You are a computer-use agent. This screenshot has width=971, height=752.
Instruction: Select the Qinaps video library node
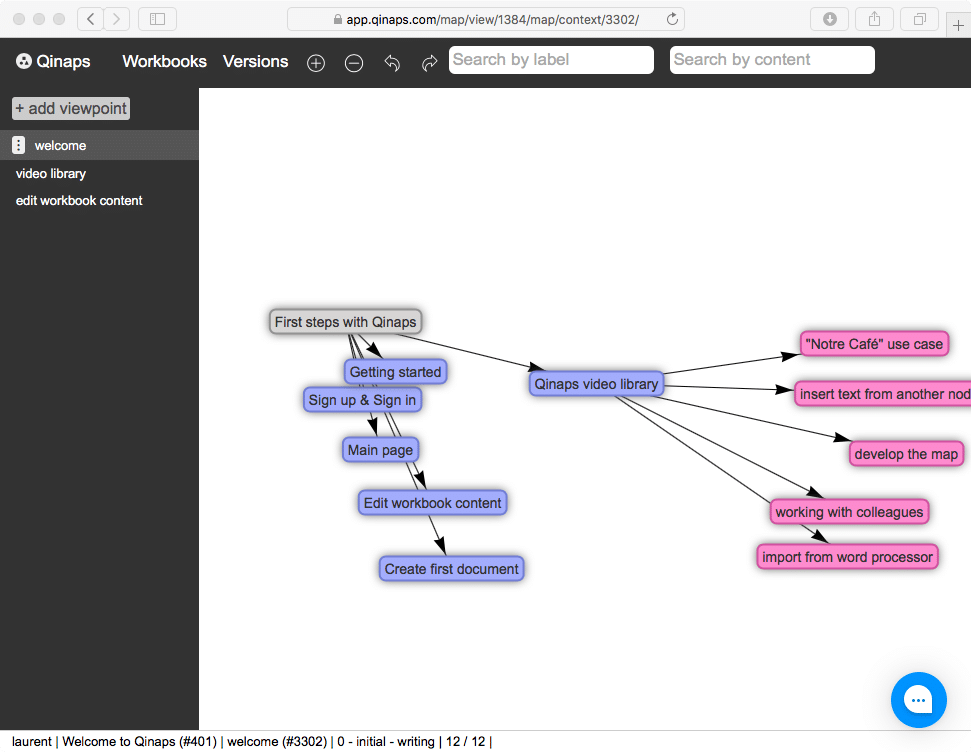pos(596,384)
